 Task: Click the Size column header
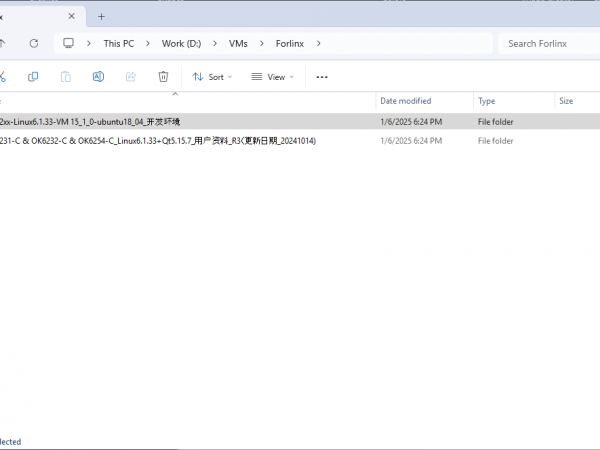pyautogui.click(x=566, y=101)
